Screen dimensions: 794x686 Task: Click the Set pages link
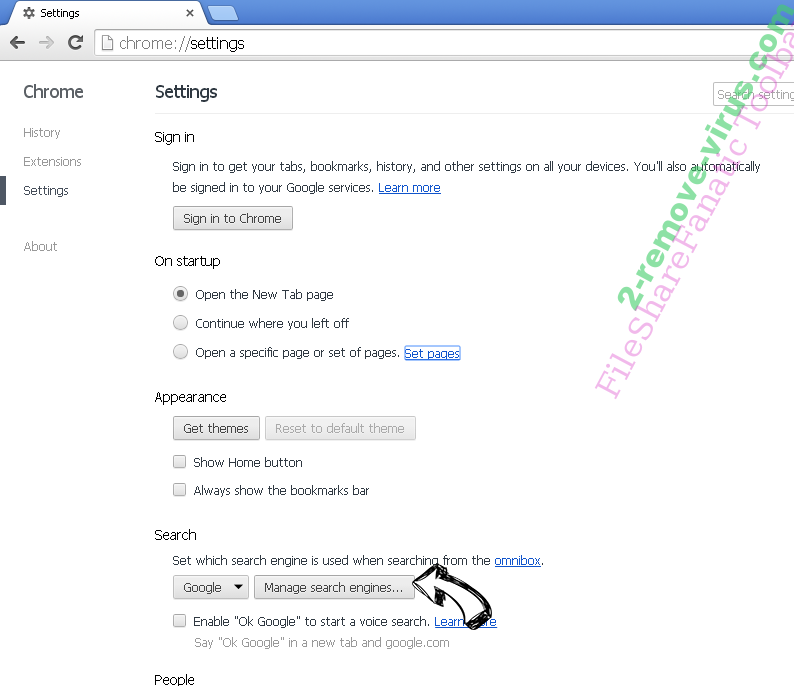(432, 353)
